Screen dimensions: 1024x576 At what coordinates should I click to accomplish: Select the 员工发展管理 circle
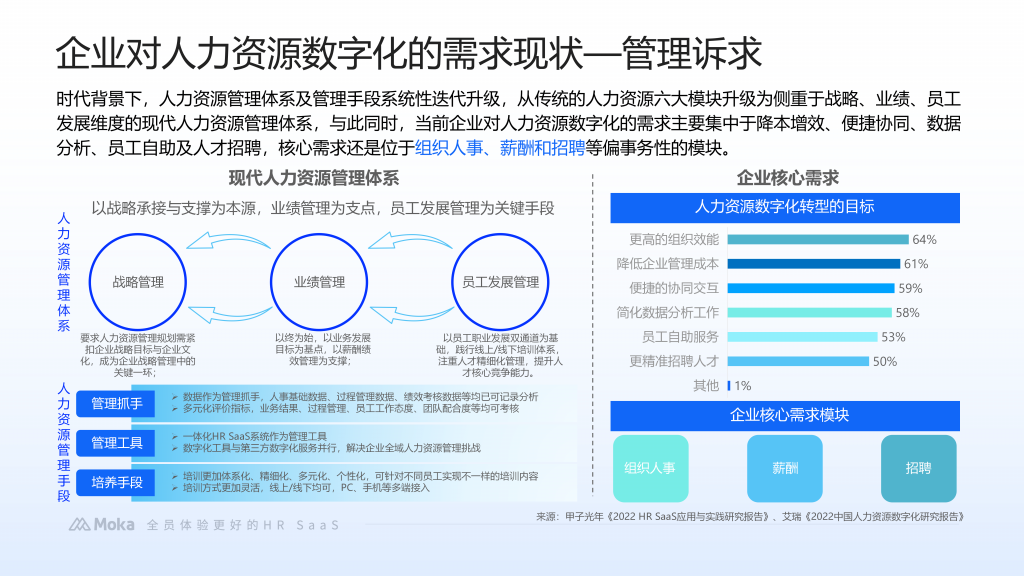click(x=500, y=282)
